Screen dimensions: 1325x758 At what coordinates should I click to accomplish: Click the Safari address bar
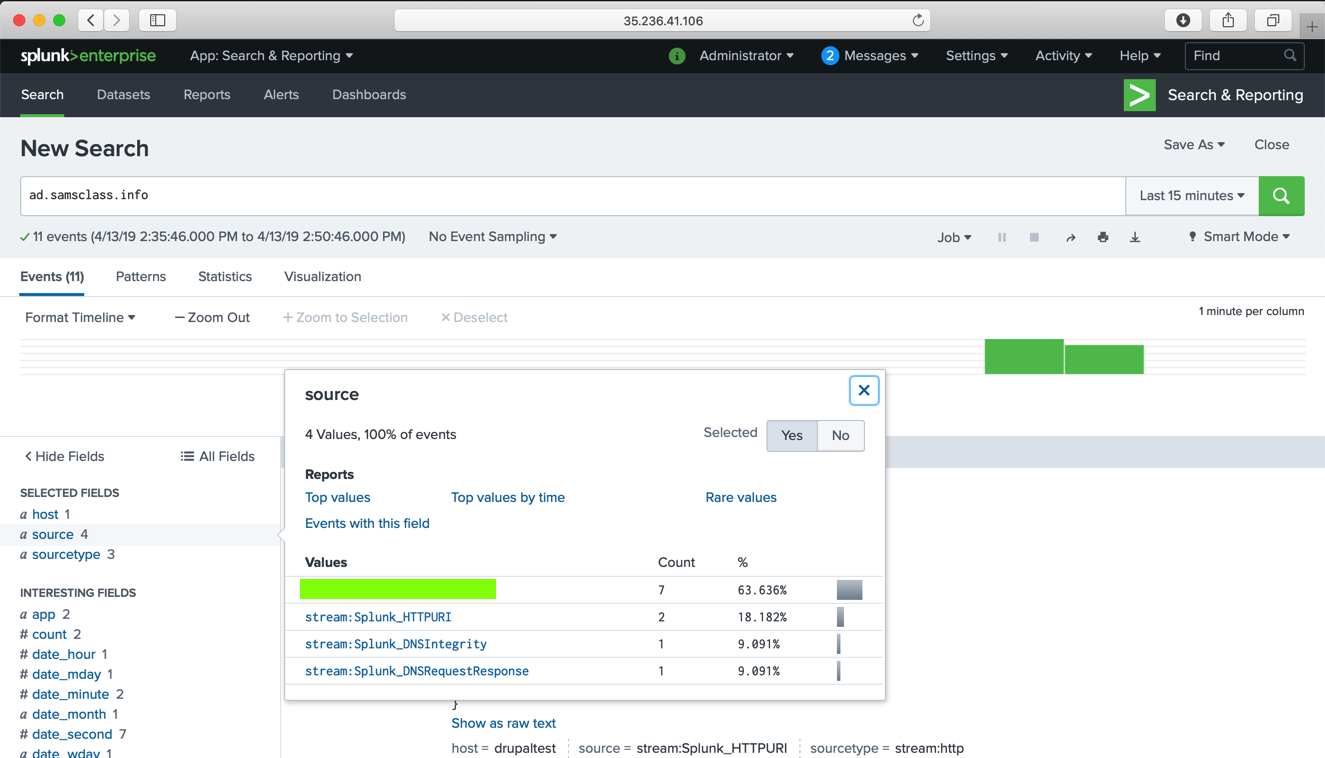(662, 20)
